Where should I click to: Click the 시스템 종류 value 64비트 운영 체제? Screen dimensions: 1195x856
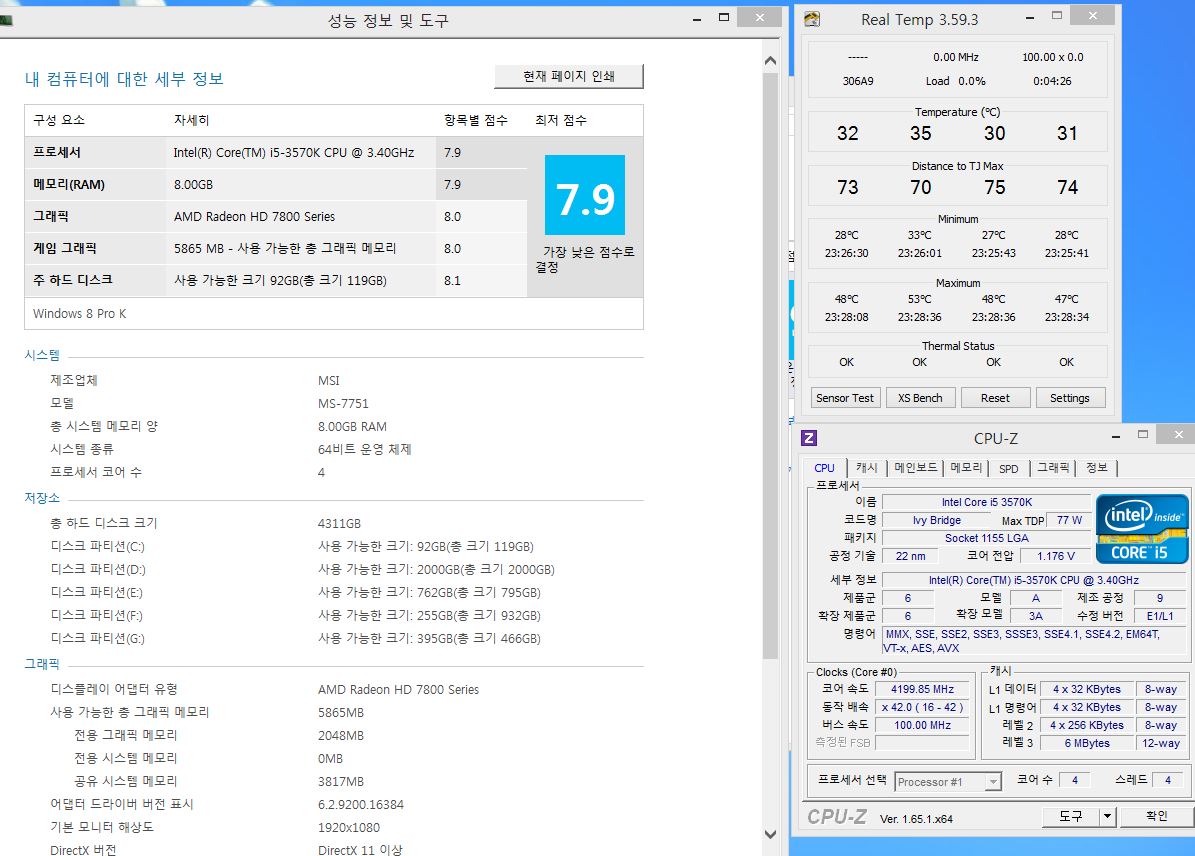click(x=364, y=449)
